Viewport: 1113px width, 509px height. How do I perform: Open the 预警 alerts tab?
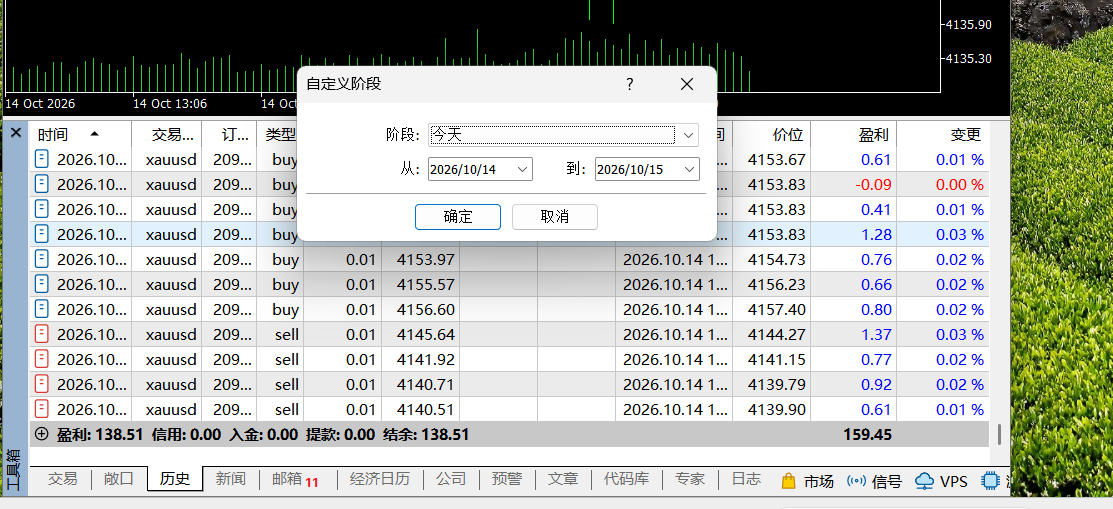[x=506, y=479]
